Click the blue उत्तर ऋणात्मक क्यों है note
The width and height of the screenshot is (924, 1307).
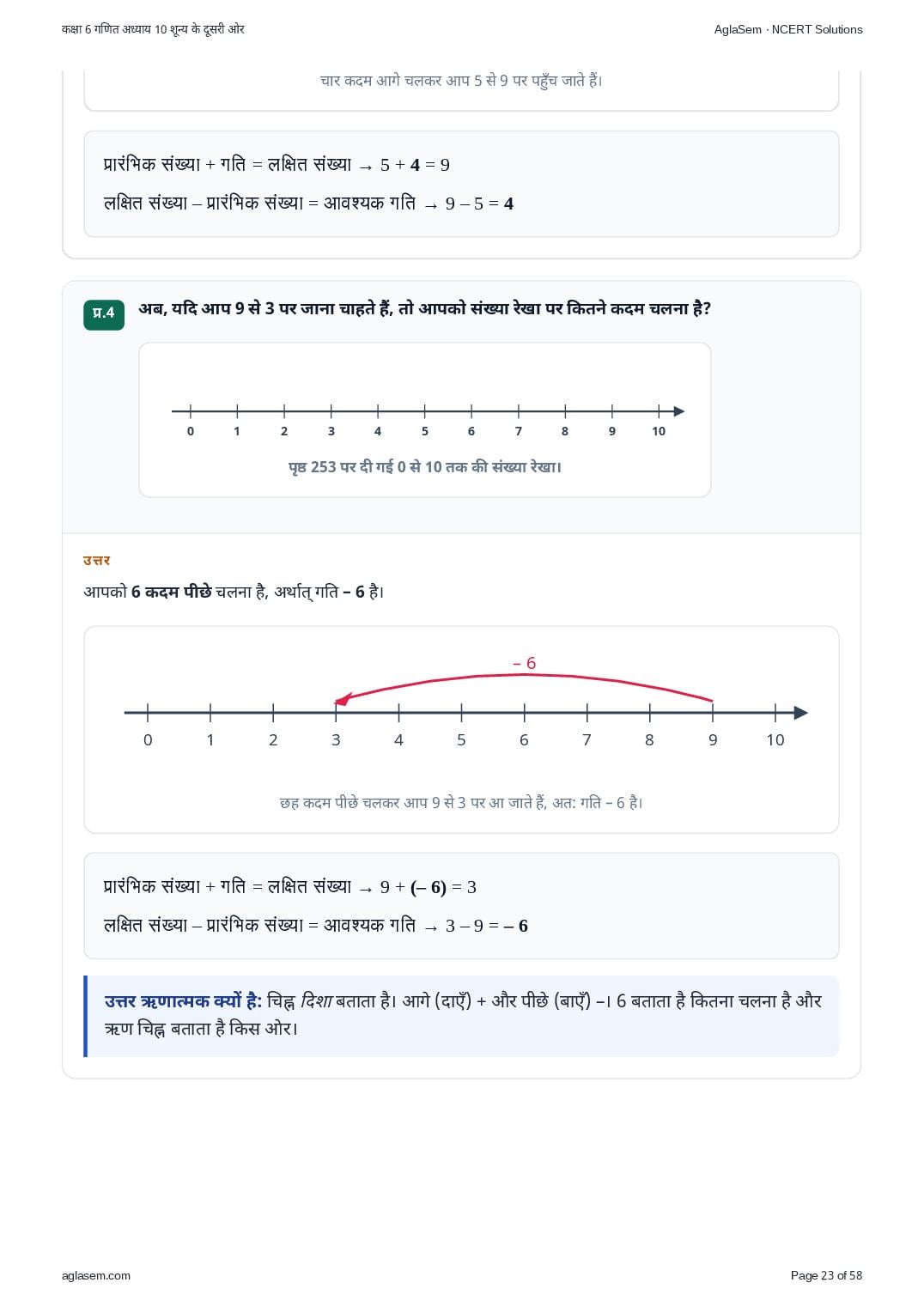461,1016
